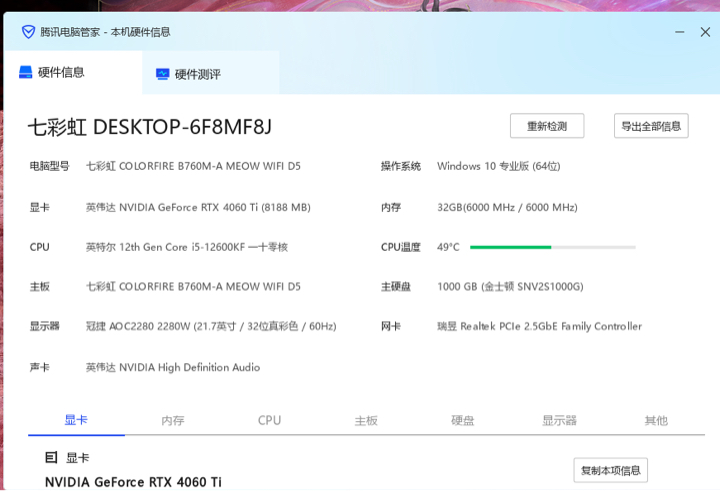Screen dimensions: 720x491
Task: Select the 显卡 detail tab
Action: (x=76, y=420)
